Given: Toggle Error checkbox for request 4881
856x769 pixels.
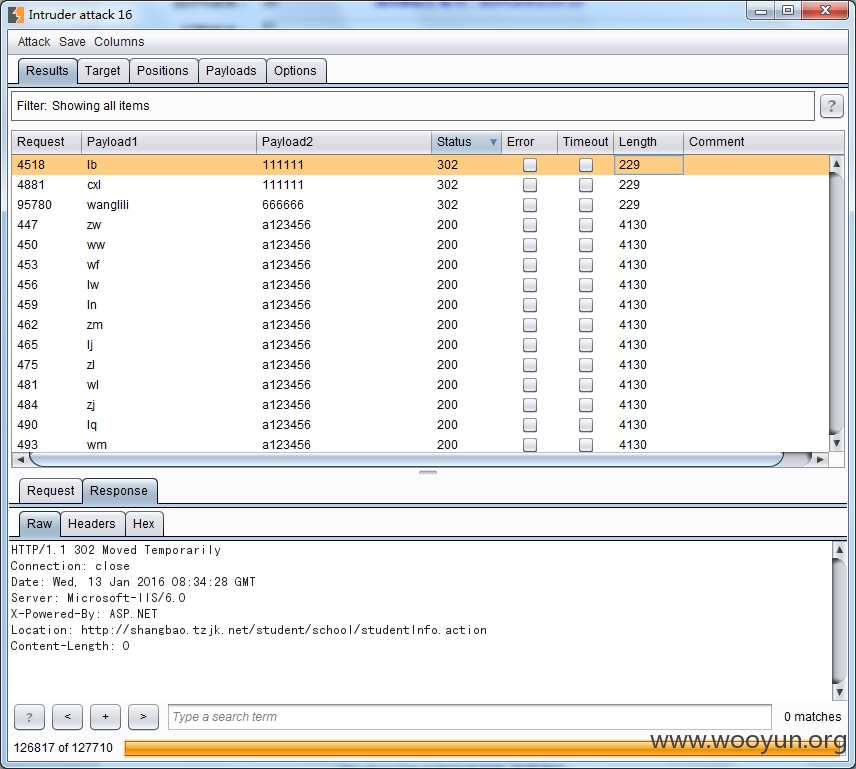Looking at the screenshot, I should [530, 185].
